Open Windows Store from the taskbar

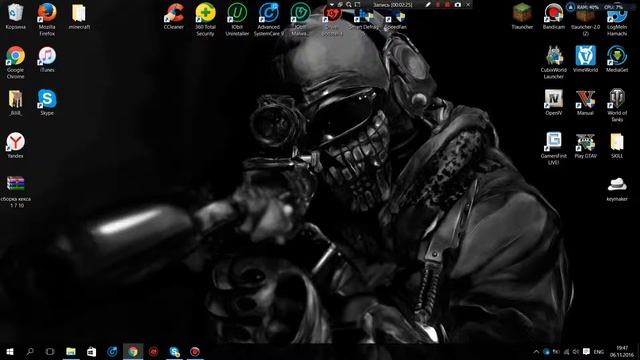(x=91, y=351)
